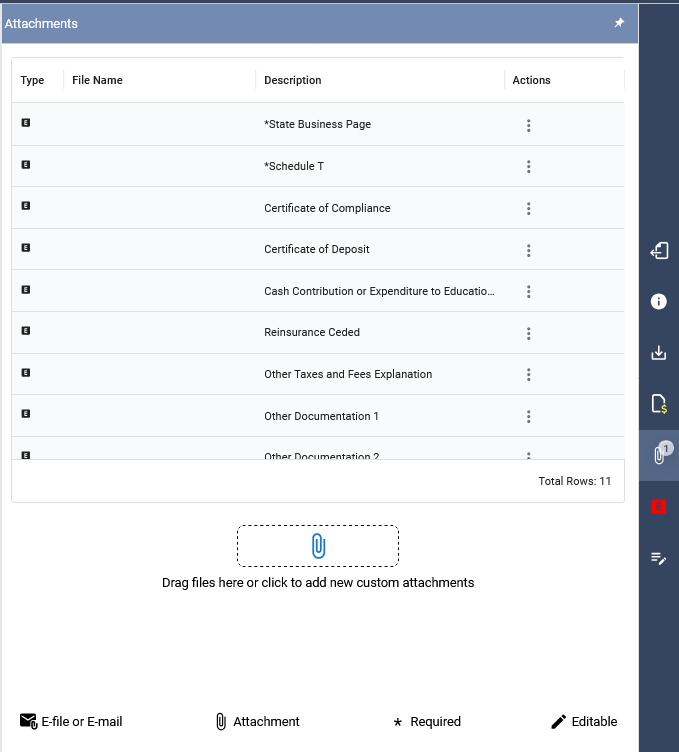This screenshot has height=752, width=679.
Task: Click the E-file or E-mail legend item
Action: (x=71, y=721)
